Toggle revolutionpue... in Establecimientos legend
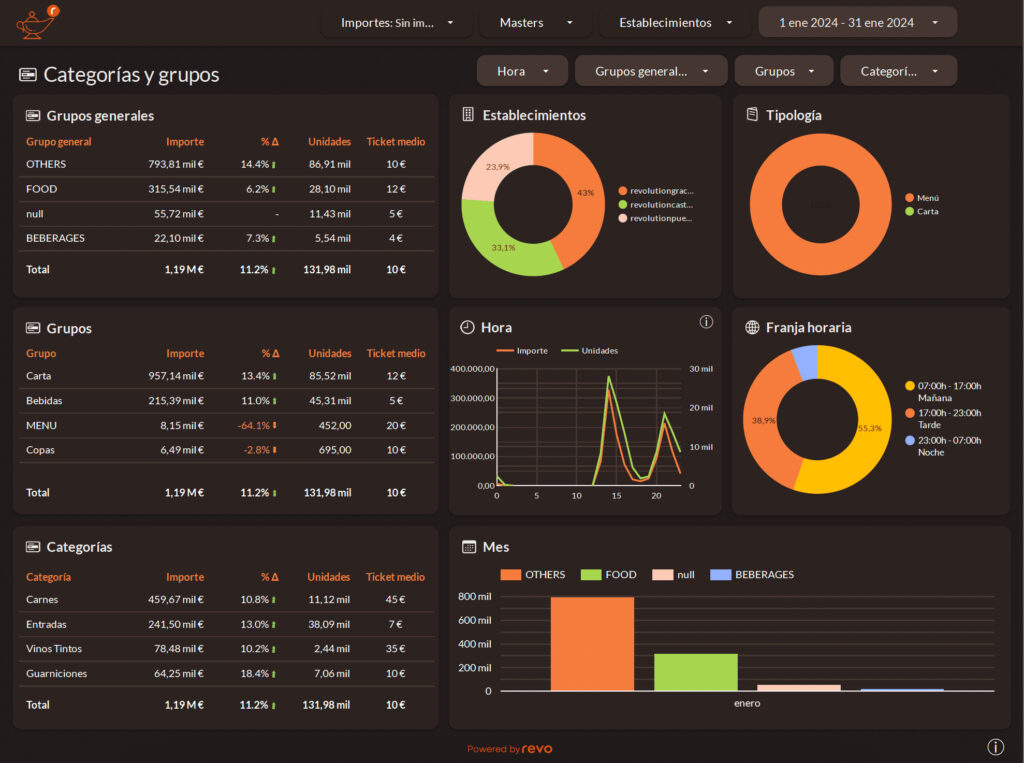 coord(656,219)
